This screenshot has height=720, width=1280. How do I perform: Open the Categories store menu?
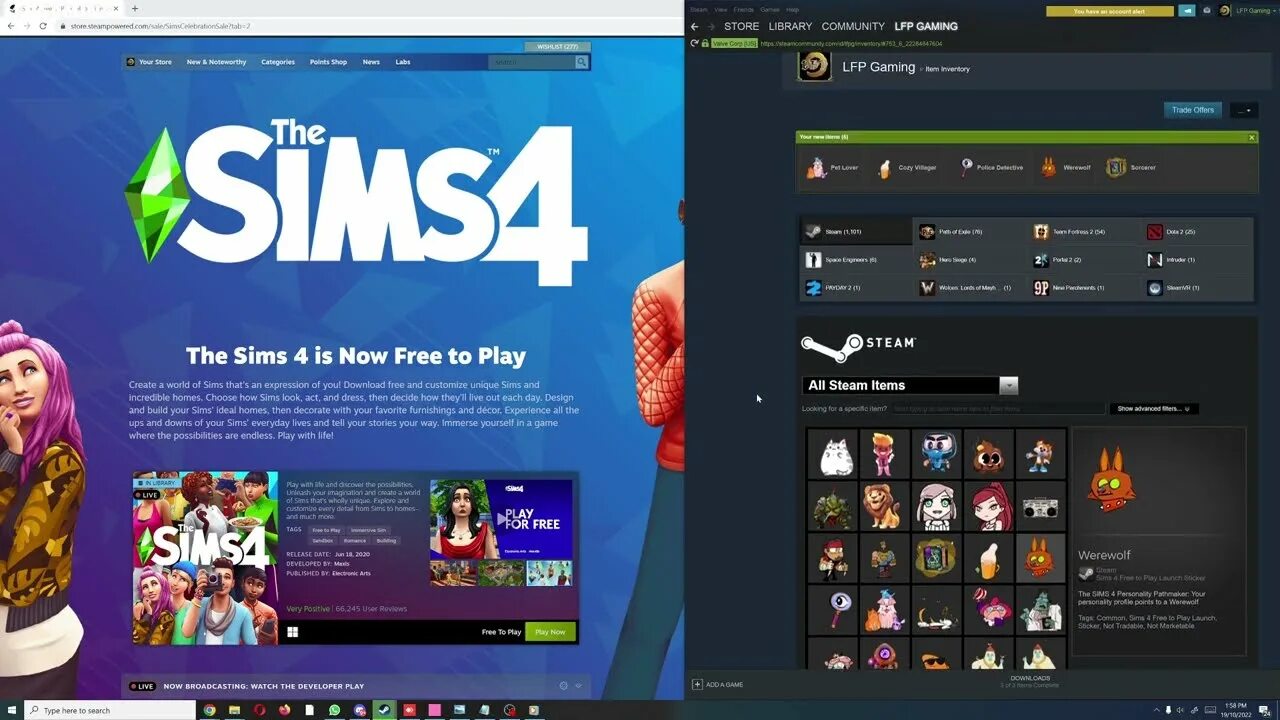pyautogui.click(x=278, y=62)
